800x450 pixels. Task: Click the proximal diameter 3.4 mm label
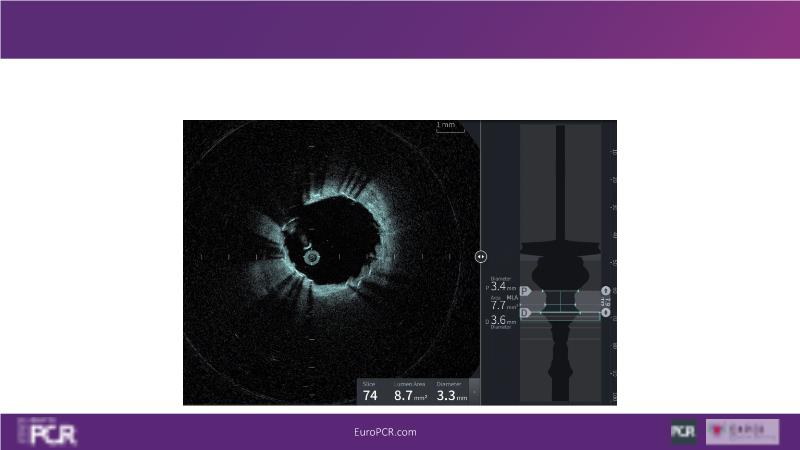pyautogui.click(x=502, y=287)
